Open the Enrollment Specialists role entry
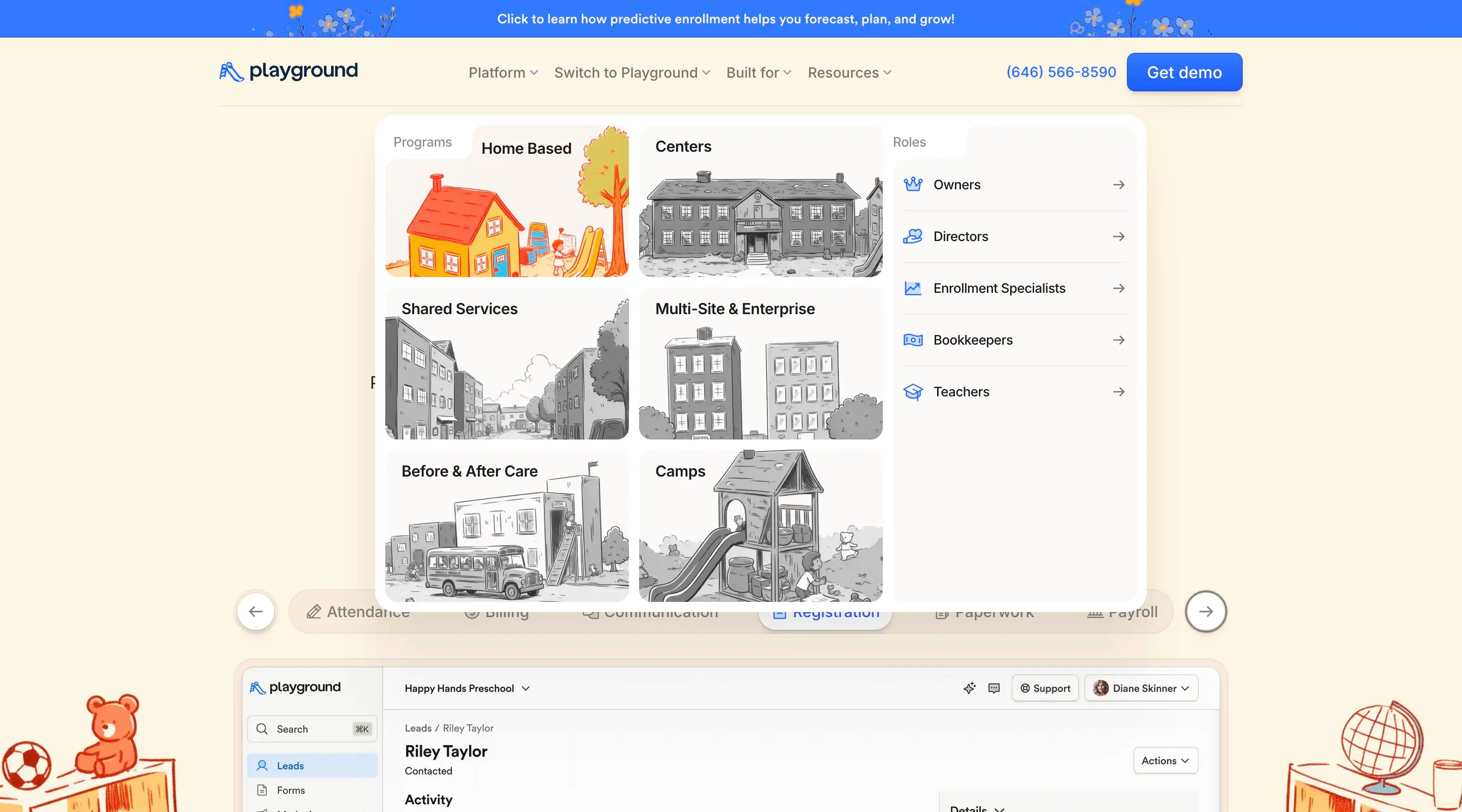 (1014, 288)
